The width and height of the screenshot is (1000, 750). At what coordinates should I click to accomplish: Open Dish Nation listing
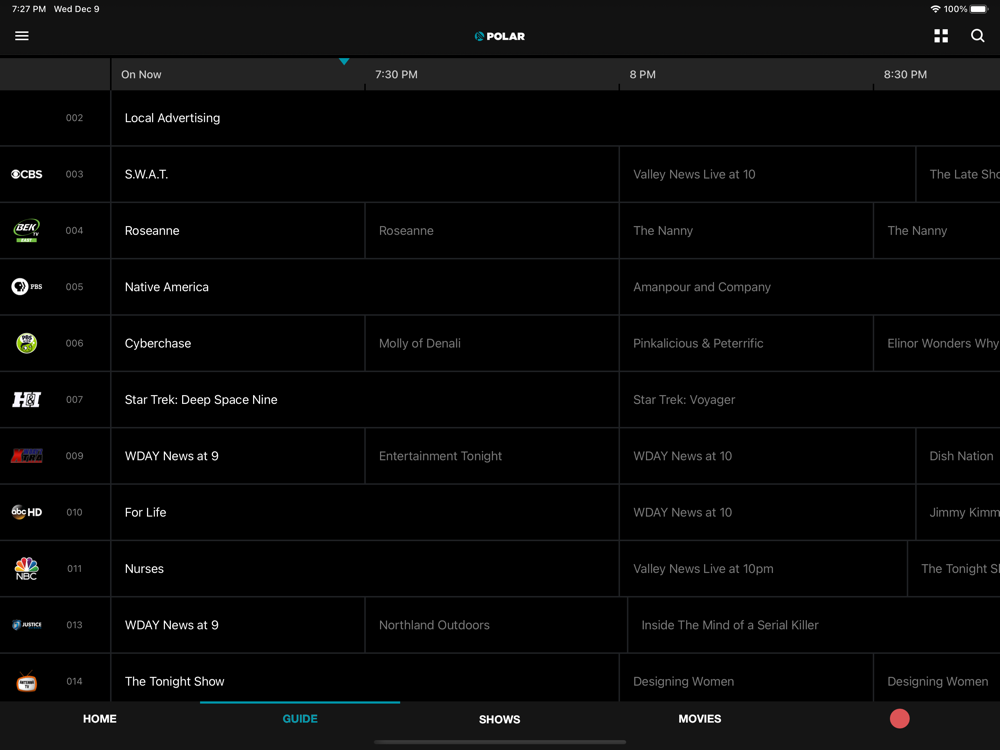(958, 455)
